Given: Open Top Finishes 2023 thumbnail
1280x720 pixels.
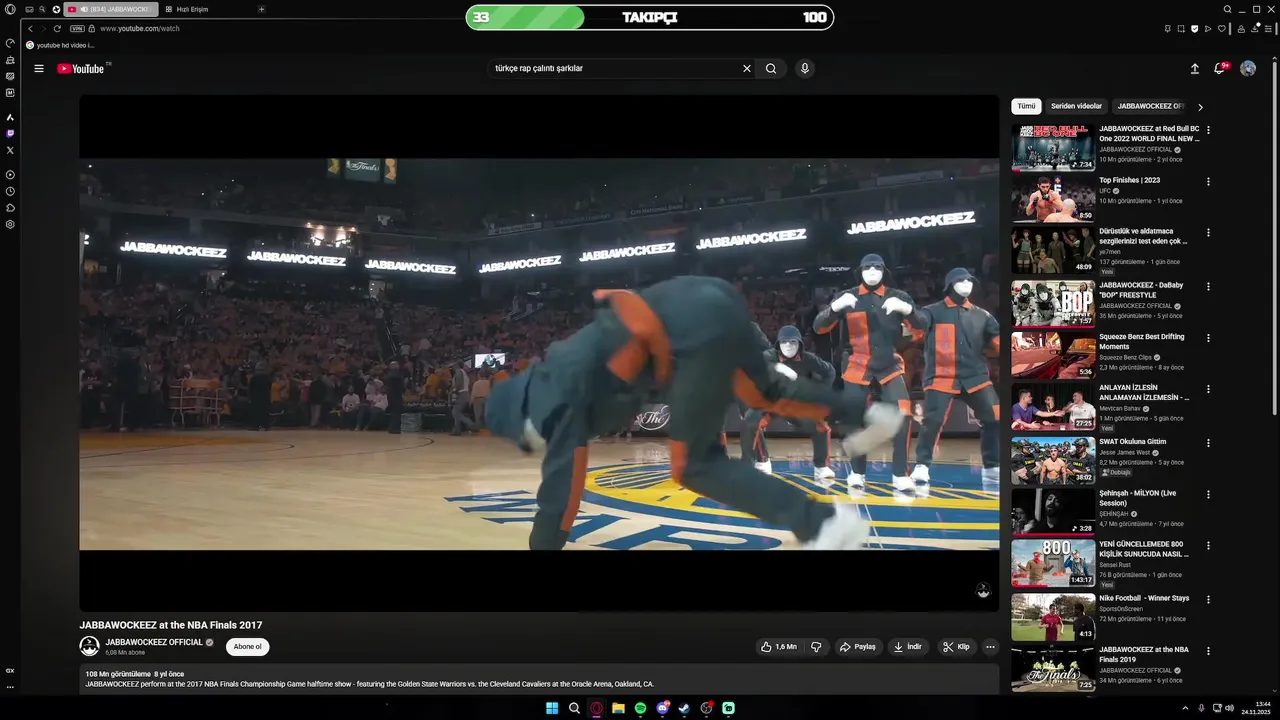Looking at the screenshot, I should pos(1053,198).
